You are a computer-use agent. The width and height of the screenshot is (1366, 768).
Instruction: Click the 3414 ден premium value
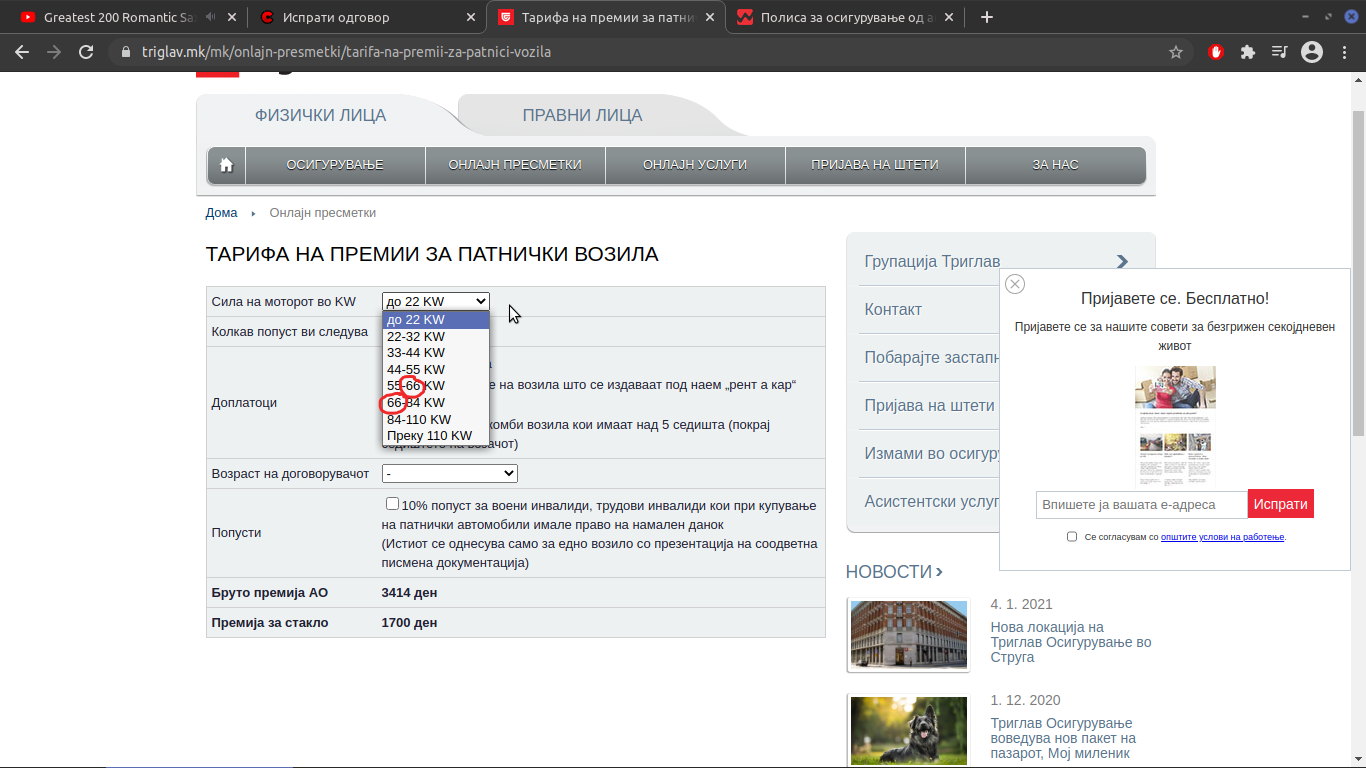[x=409, y=593]
